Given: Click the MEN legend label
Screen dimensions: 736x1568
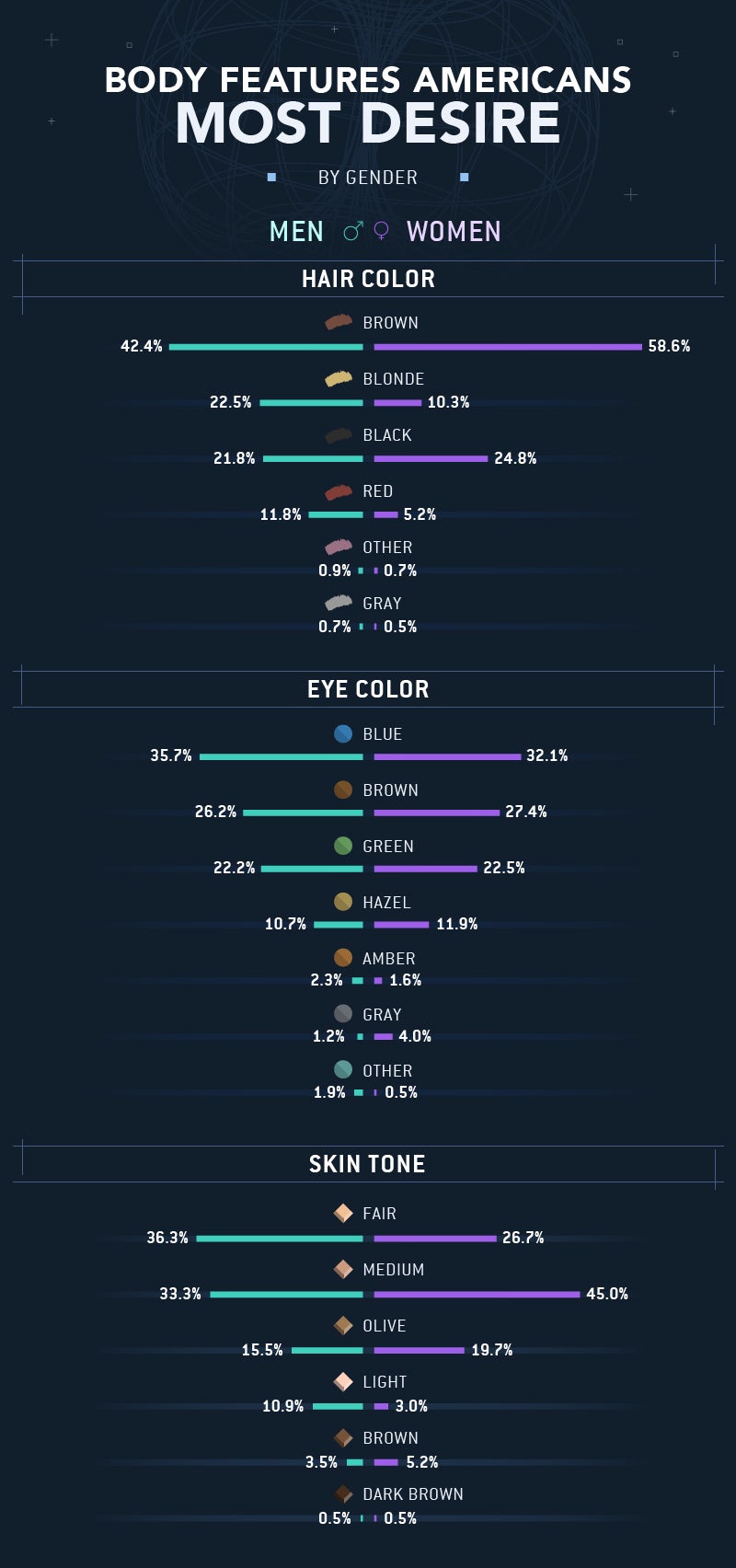Looking at the screenshot, I should pyautogui.click(x=296, y=231).
